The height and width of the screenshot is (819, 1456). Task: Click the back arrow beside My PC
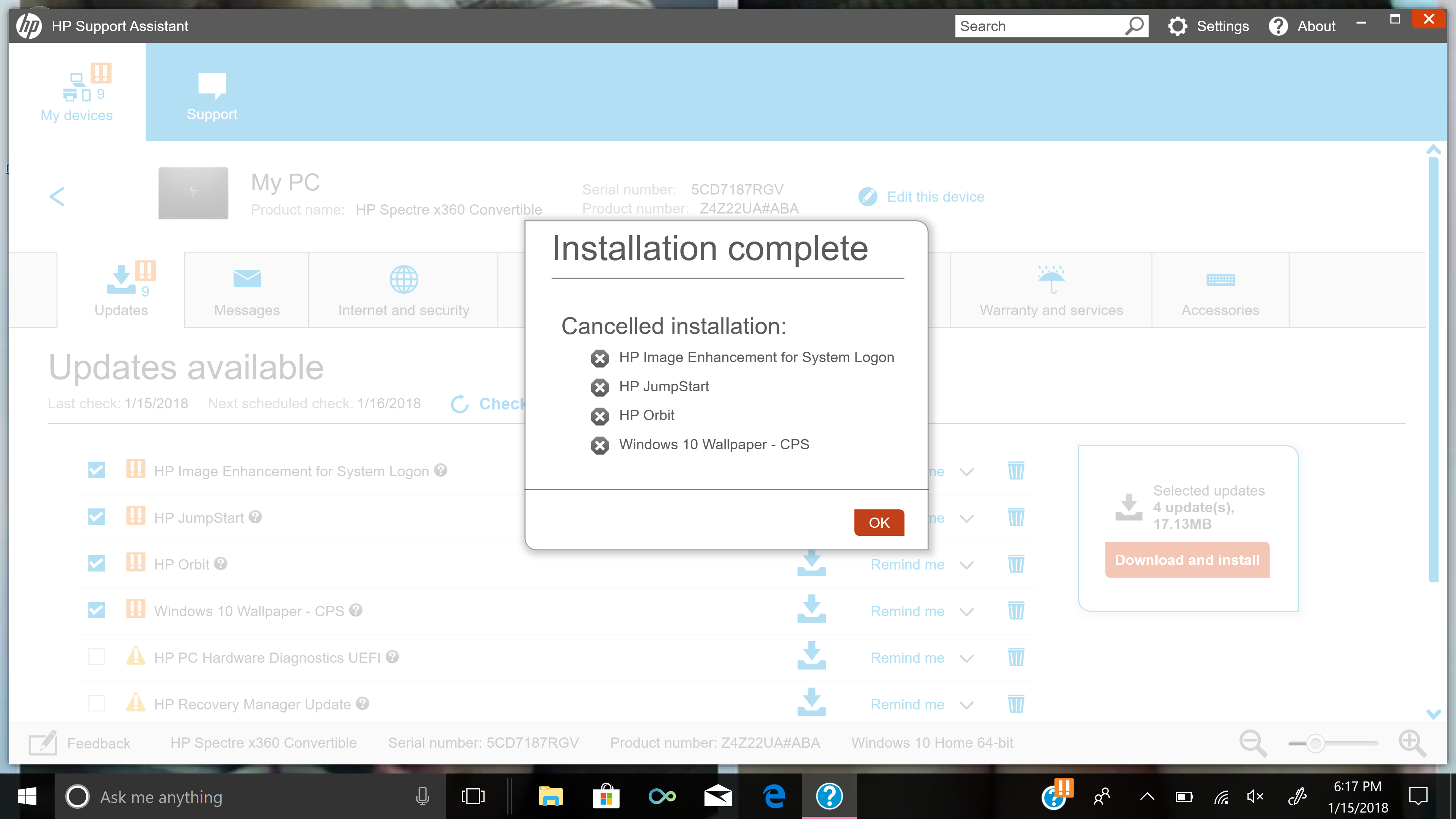click(x=56, y=197)
